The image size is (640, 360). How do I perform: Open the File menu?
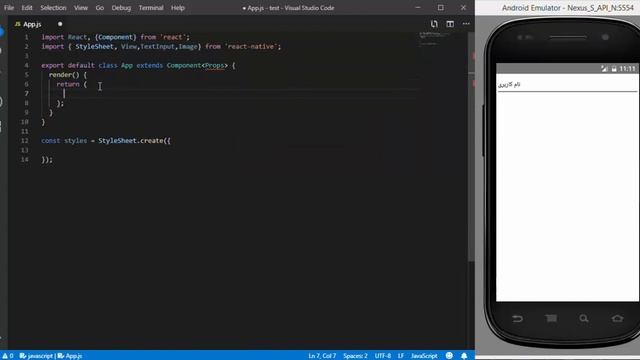pos(9,8)
